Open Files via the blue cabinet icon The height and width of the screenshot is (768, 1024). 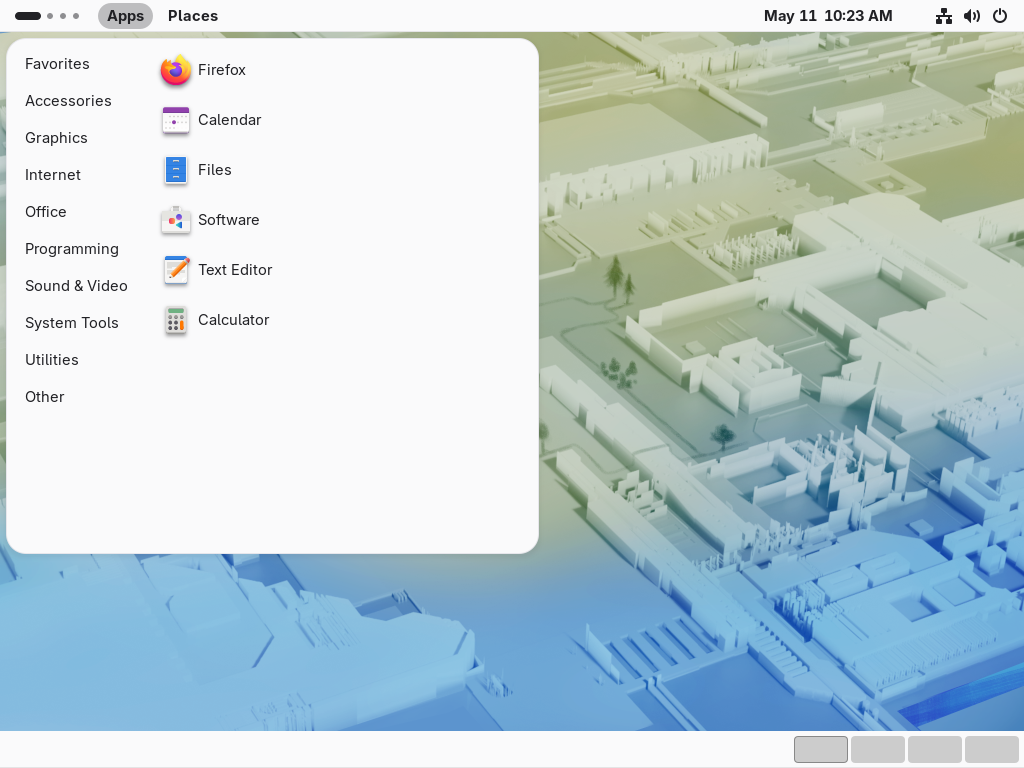pos(176,170)
